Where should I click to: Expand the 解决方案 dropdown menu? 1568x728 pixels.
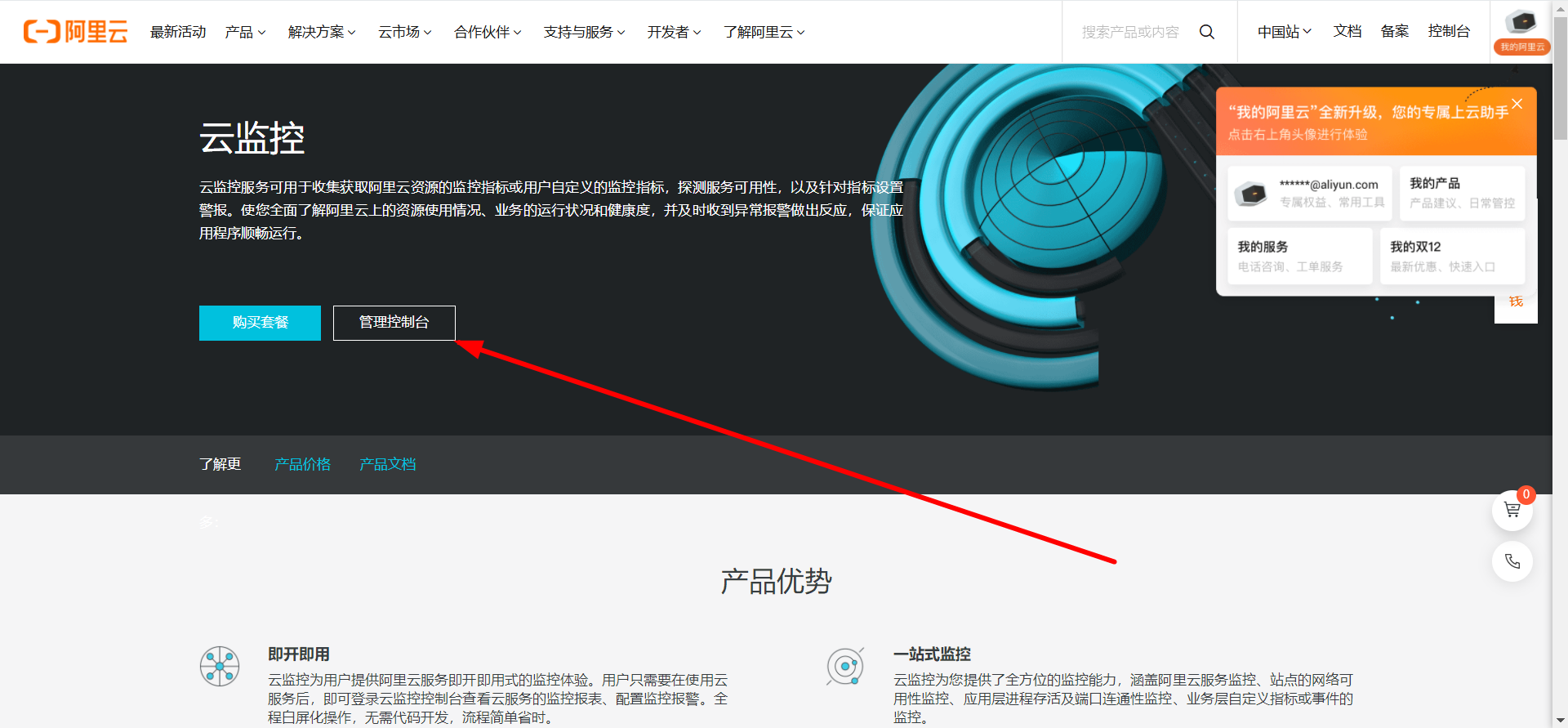(321, 32)
